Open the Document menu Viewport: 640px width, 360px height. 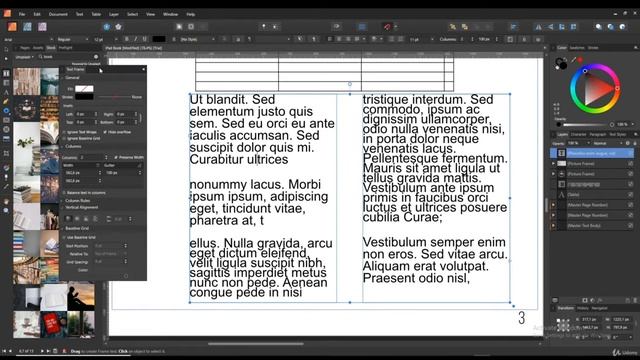point(58,14)
